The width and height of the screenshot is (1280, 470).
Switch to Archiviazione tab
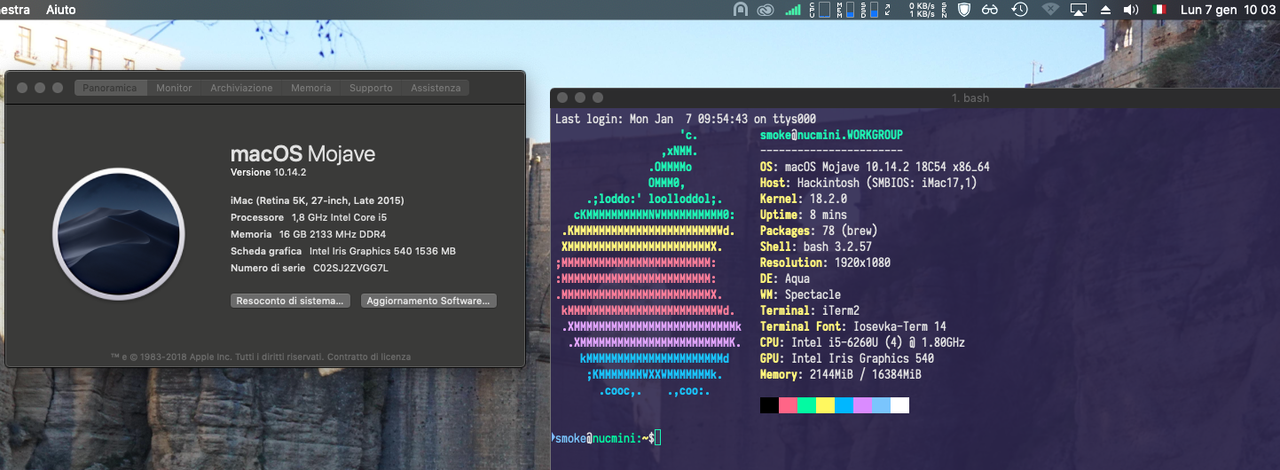pyautogui.click(x=241, y=88)
